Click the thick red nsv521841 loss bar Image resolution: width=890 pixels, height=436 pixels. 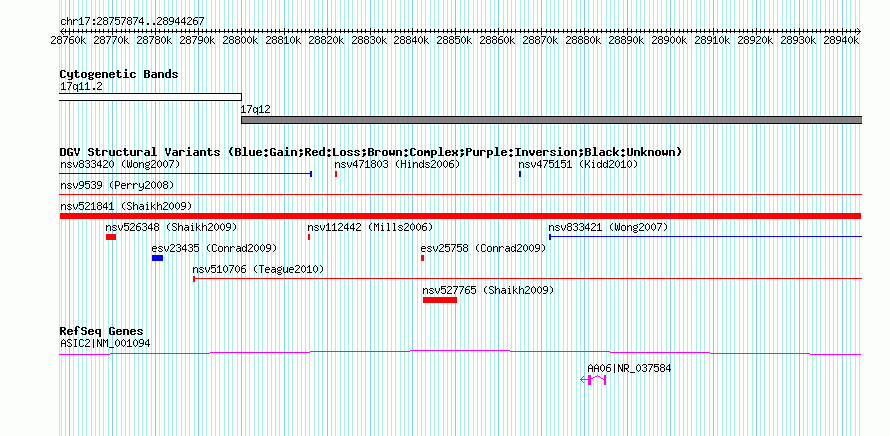coord(460,216)
